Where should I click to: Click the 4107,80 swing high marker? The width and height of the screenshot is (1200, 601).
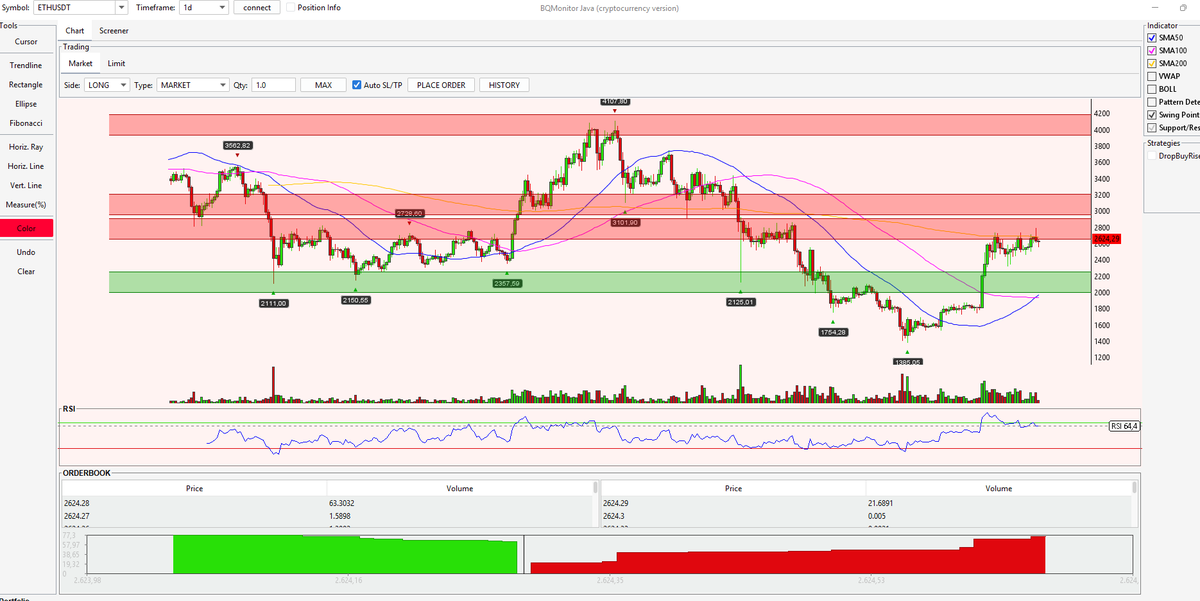(x=615, y=102)
